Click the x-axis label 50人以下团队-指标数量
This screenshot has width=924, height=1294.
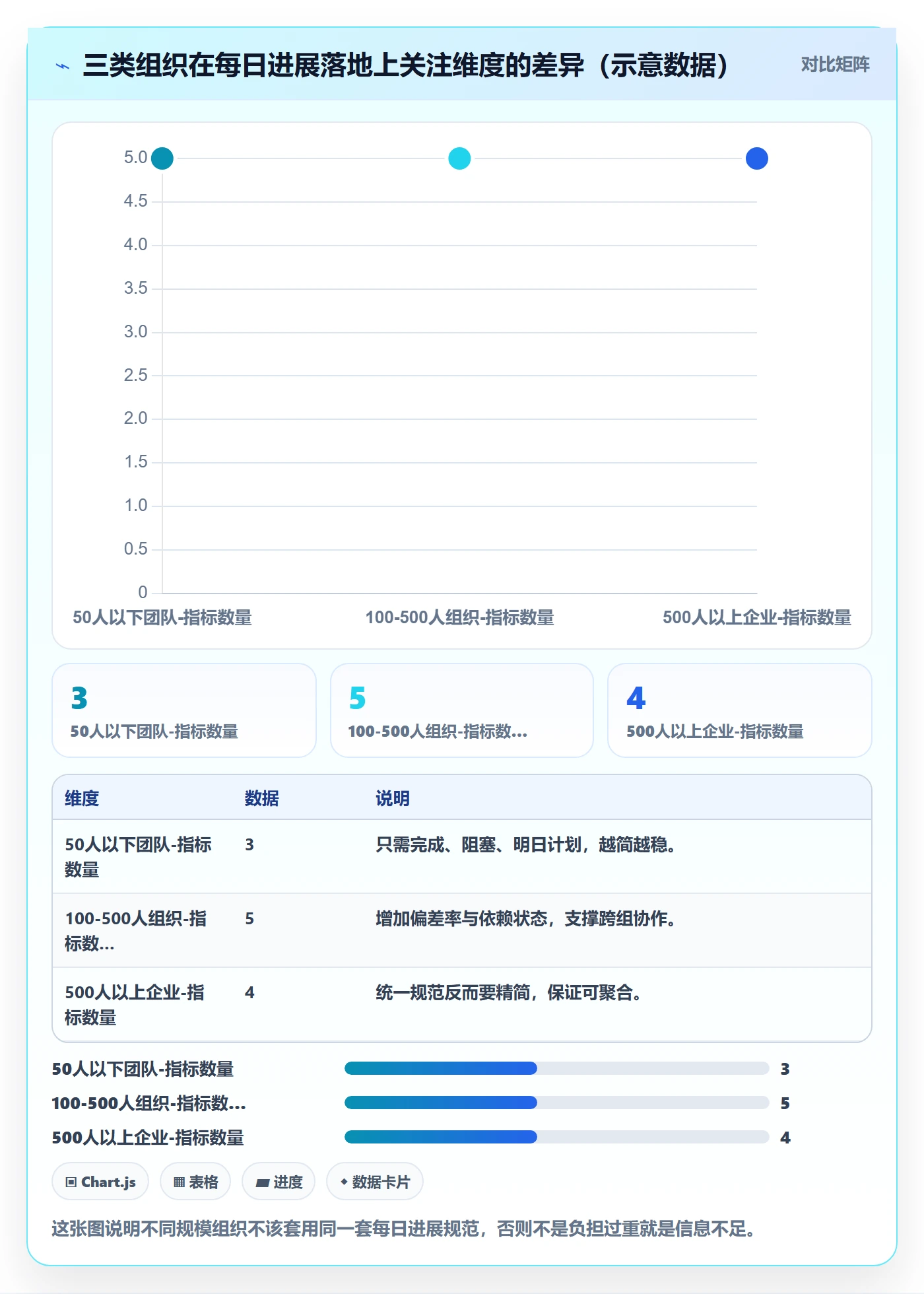point(162,618)
